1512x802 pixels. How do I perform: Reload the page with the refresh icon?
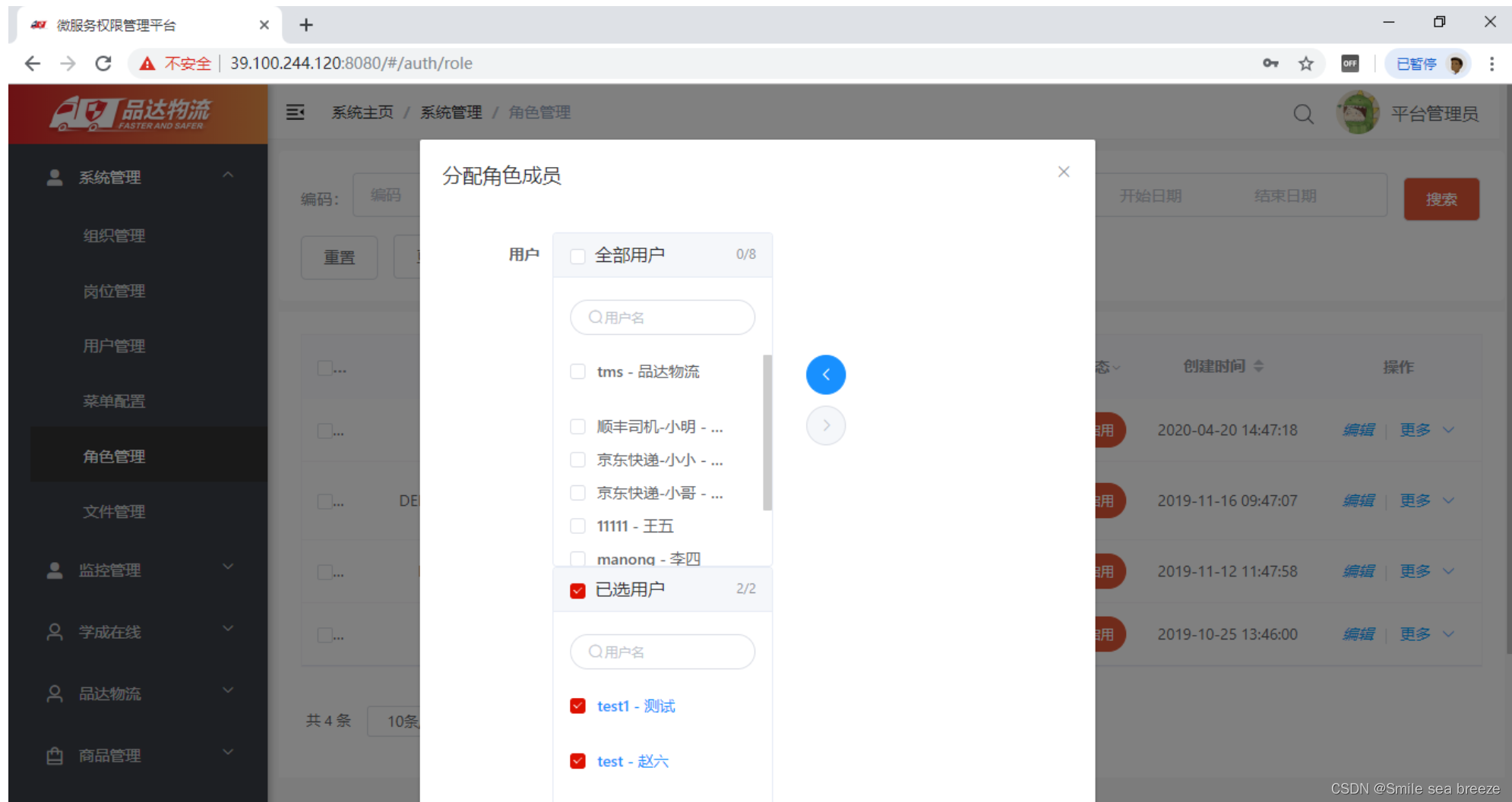[103, 63]
